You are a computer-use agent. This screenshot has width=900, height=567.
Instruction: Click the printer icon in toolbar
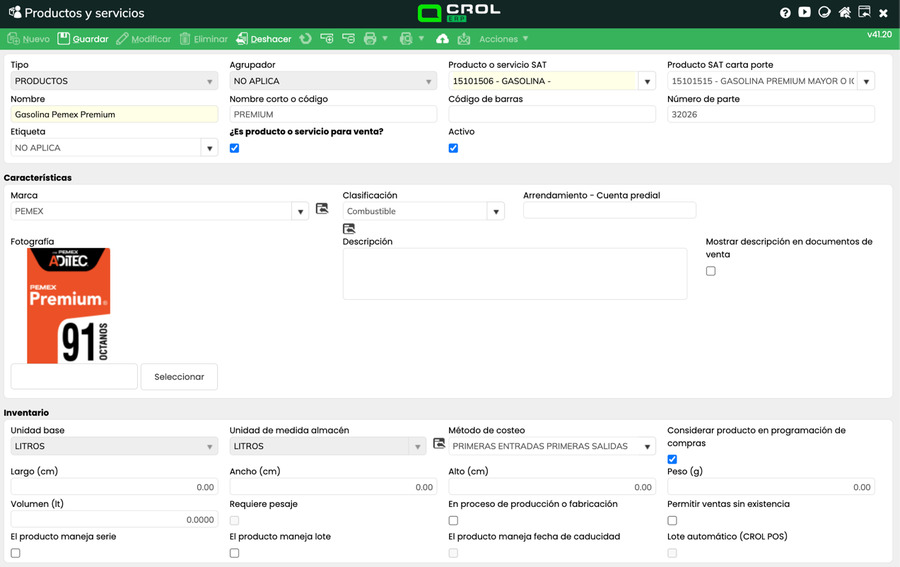click(370, 39)
